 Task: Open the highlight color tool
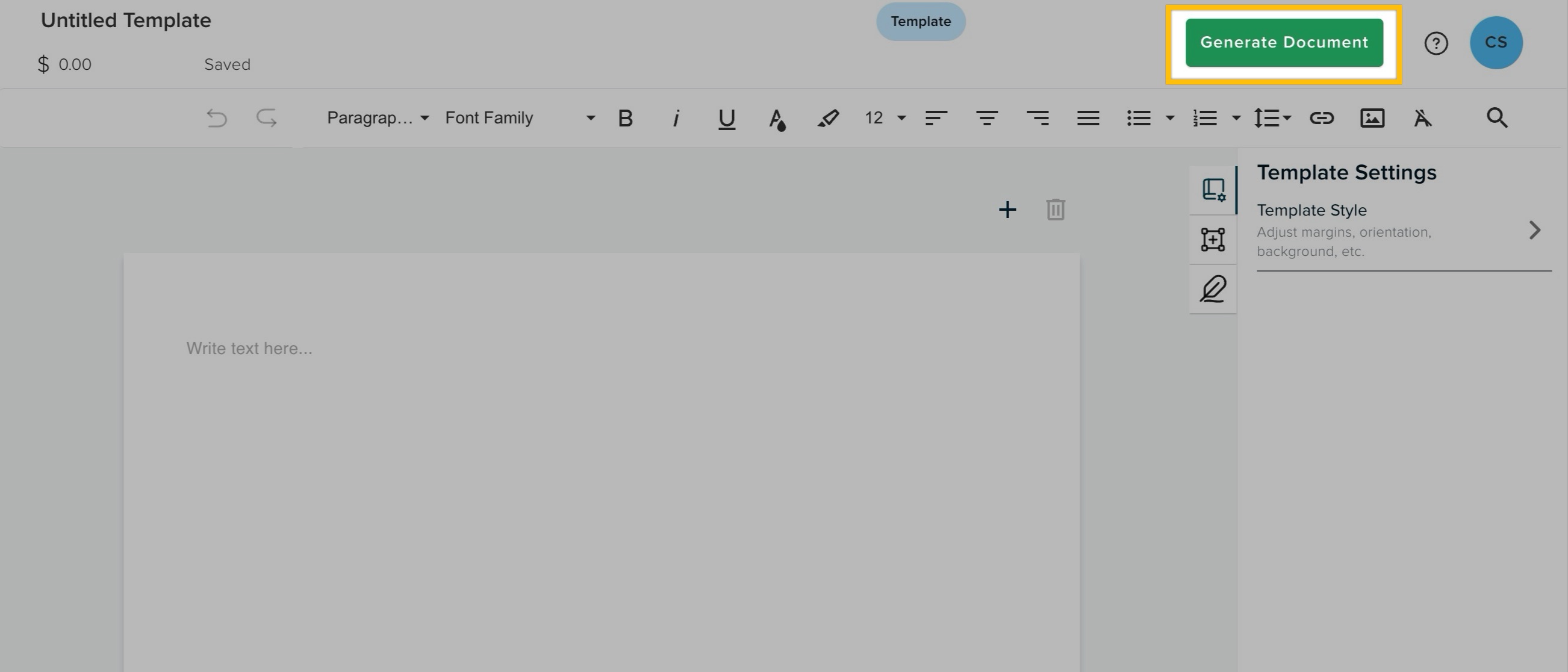click(x=828, y=118)
